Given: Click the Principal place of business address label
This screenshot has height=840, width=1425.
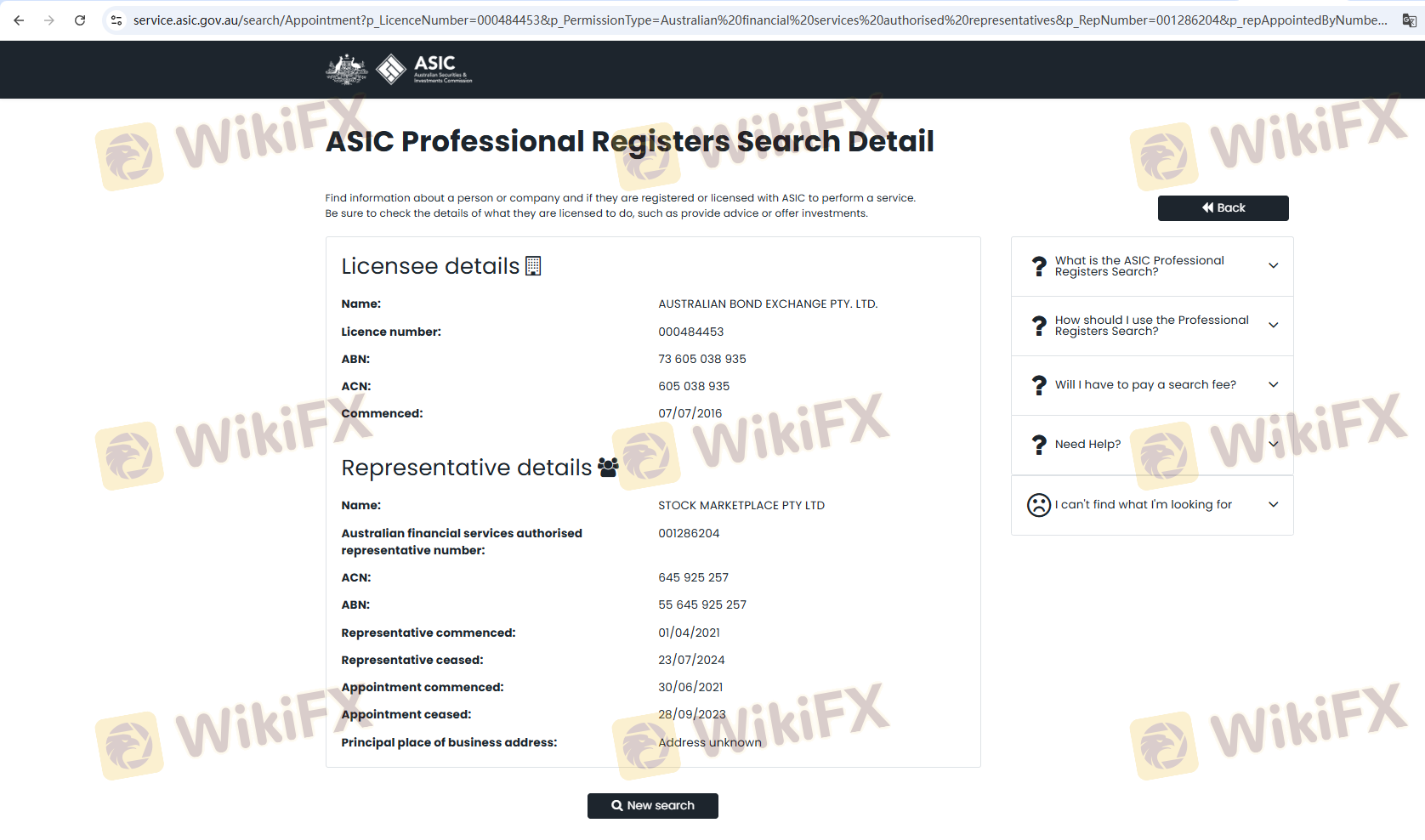Looking at the screenshot, I should click(450, 742).
